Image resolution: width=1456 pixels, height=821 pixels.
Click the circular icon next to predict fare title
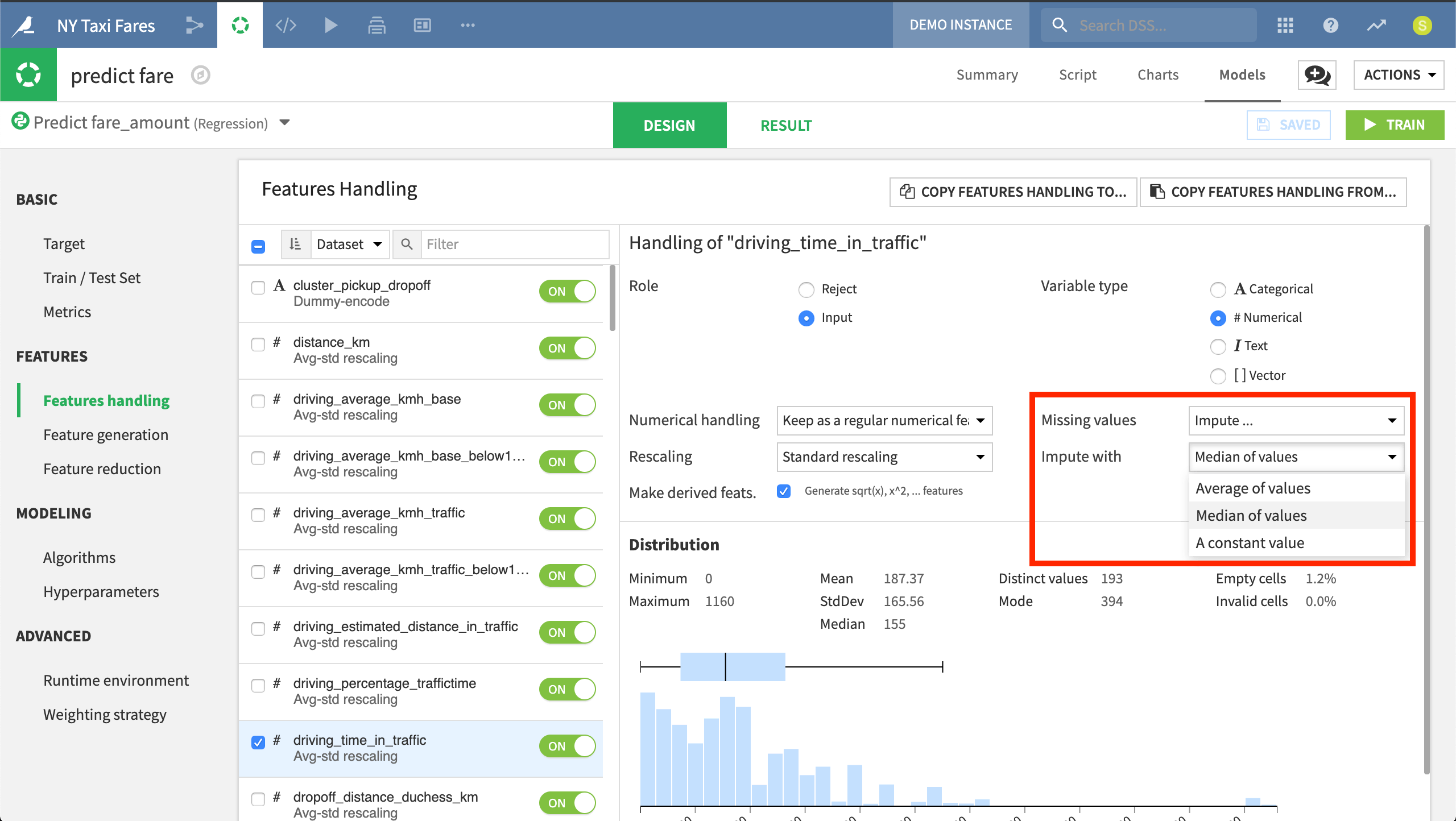tap(200, 75)
